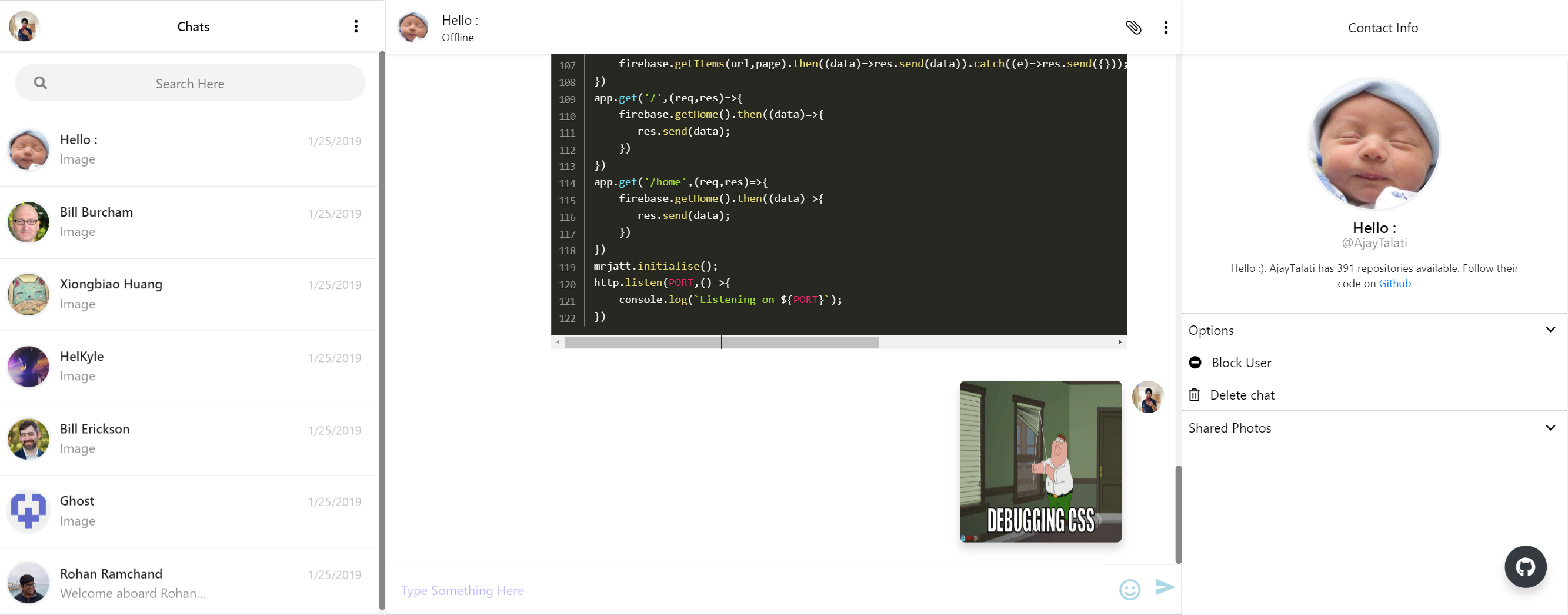
Task: Focus the Search Here field
Action: [190, 83]
